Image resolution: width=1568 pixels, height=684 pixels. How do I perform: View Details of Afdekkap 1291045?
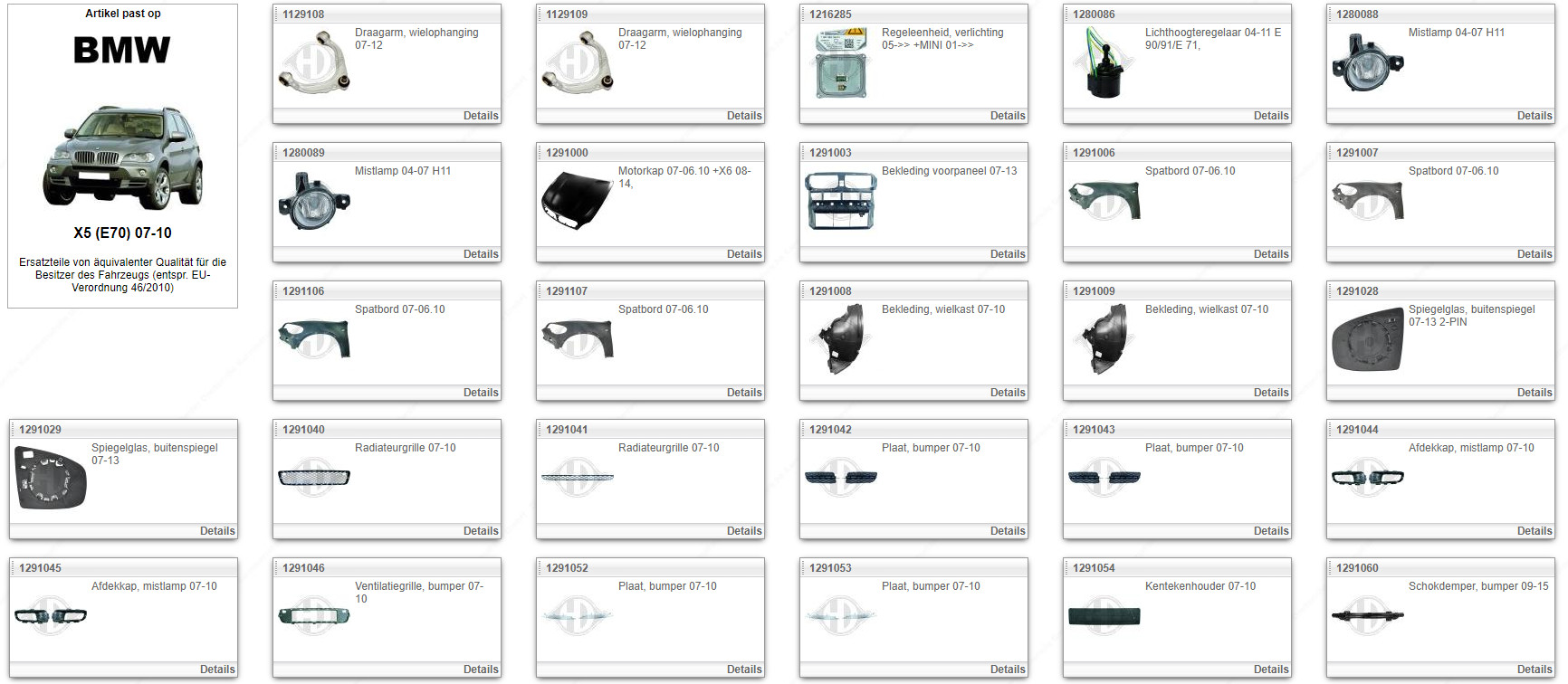[x=217, y=670]
